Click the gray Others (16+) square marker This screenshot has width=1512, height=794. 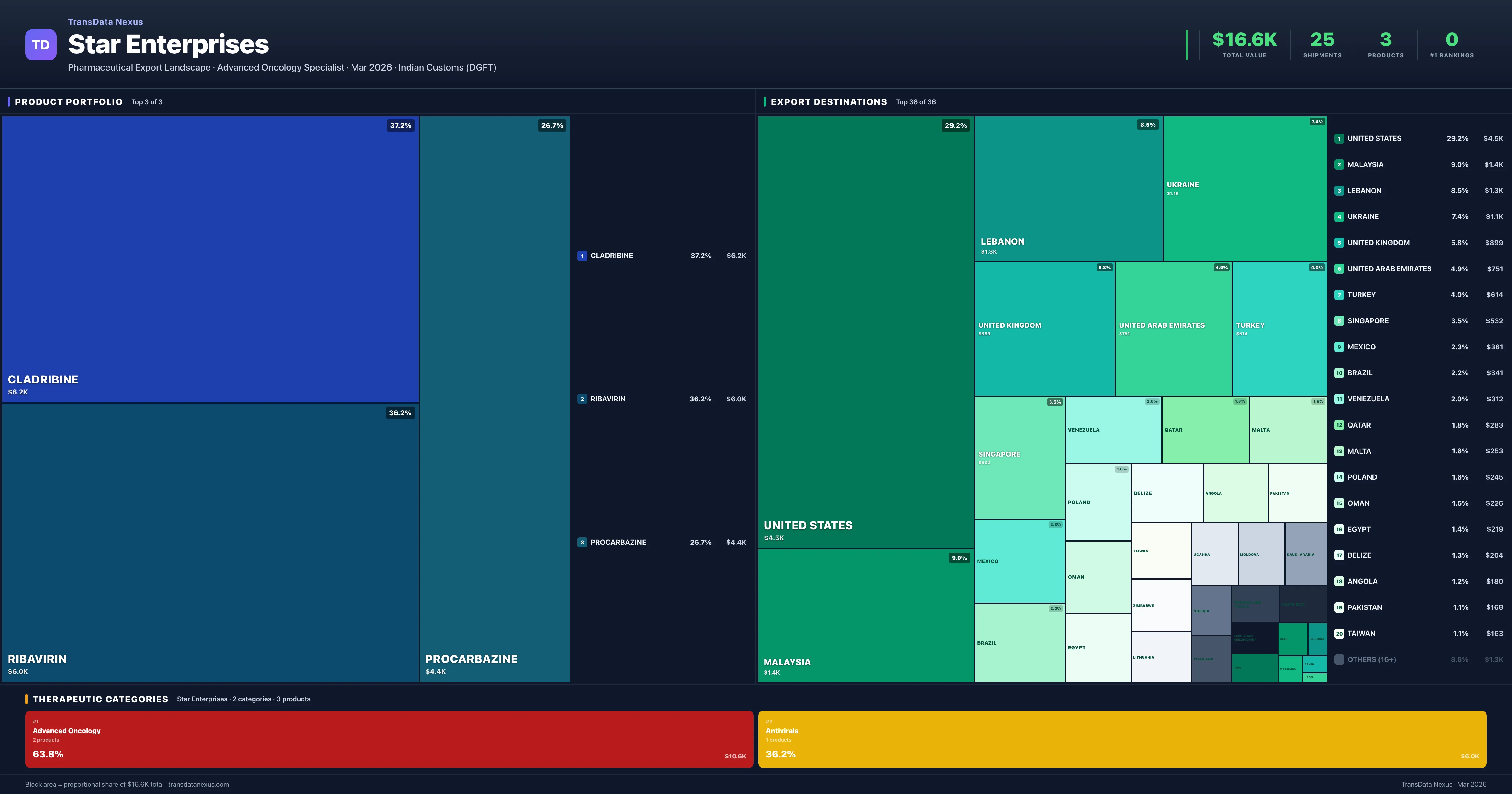(1339, 659)
